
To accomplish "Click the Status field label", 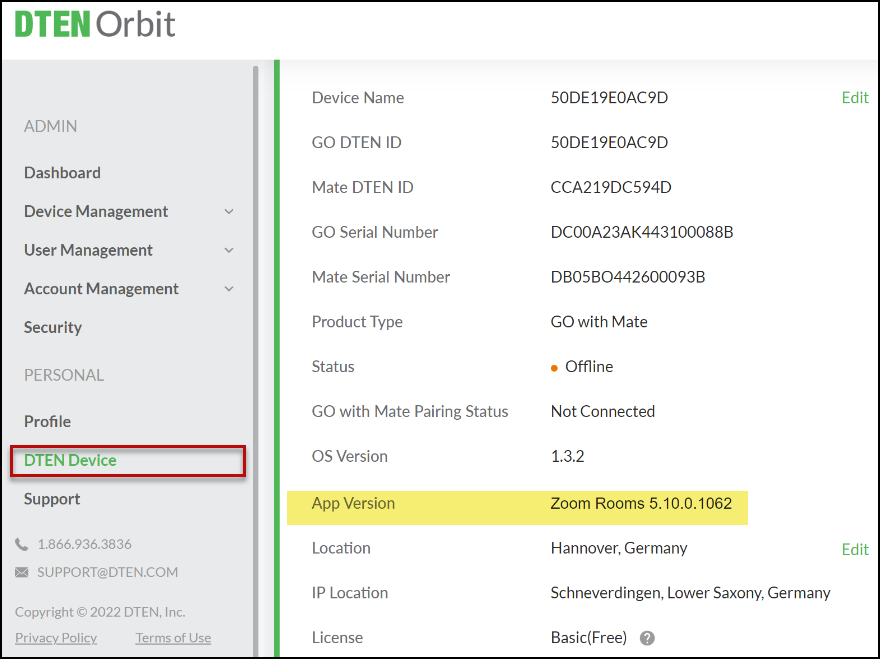I will (333, 367).
